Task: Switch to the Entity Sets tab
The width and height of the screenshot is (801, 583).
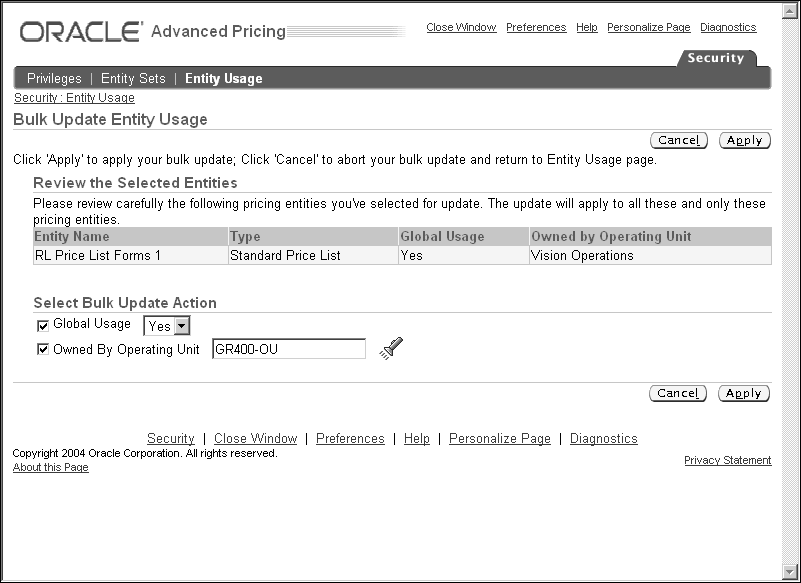Action: point(133,78)
